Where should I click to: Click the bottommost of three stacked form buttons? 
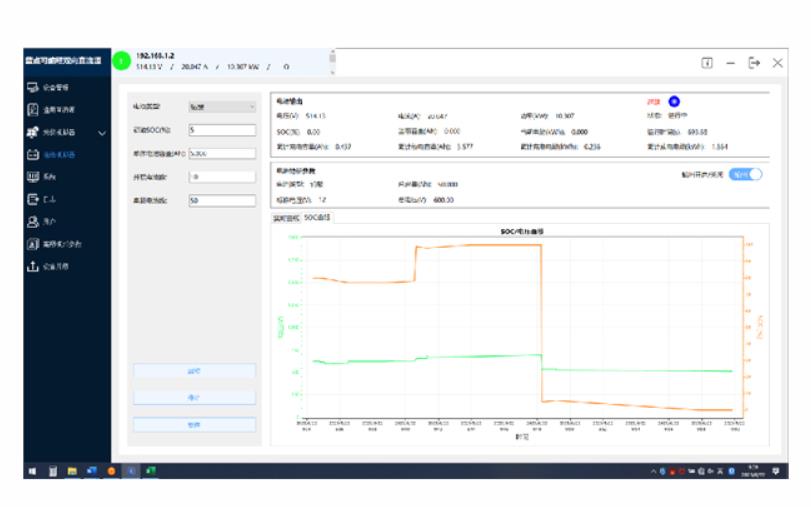click(x=194, y=425)
